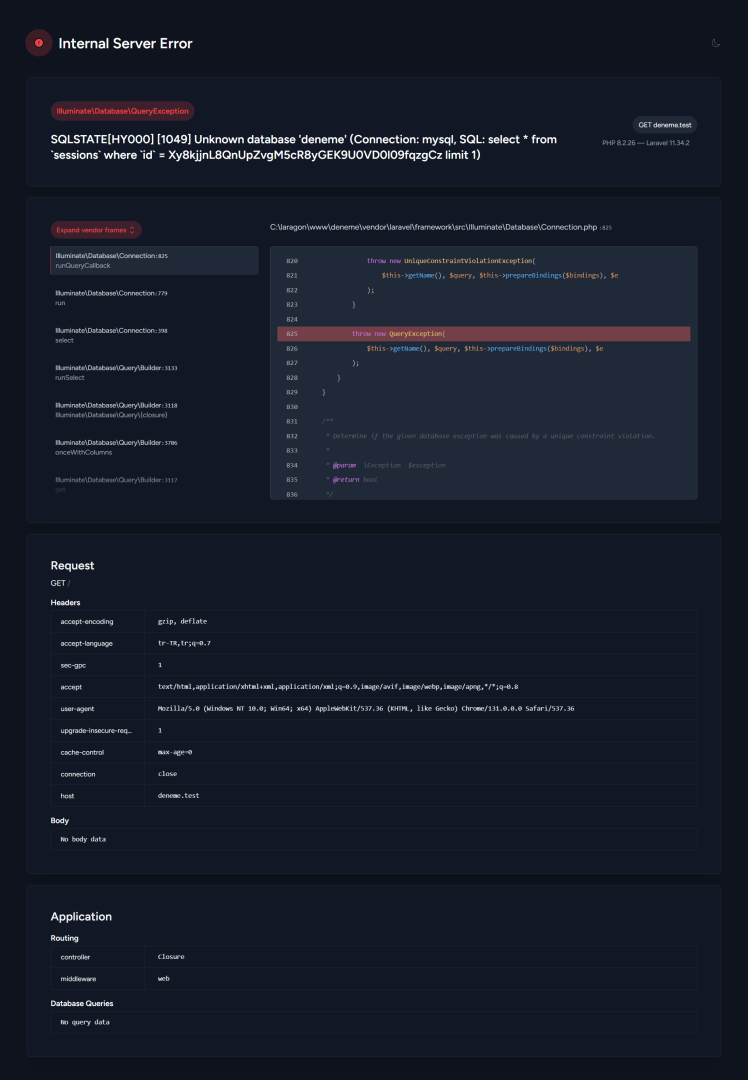The width and height of the screenshot is (748, 1080).
Task: Click the PHP 8.2.26 Laravel version text
Action: pos(645,143)
